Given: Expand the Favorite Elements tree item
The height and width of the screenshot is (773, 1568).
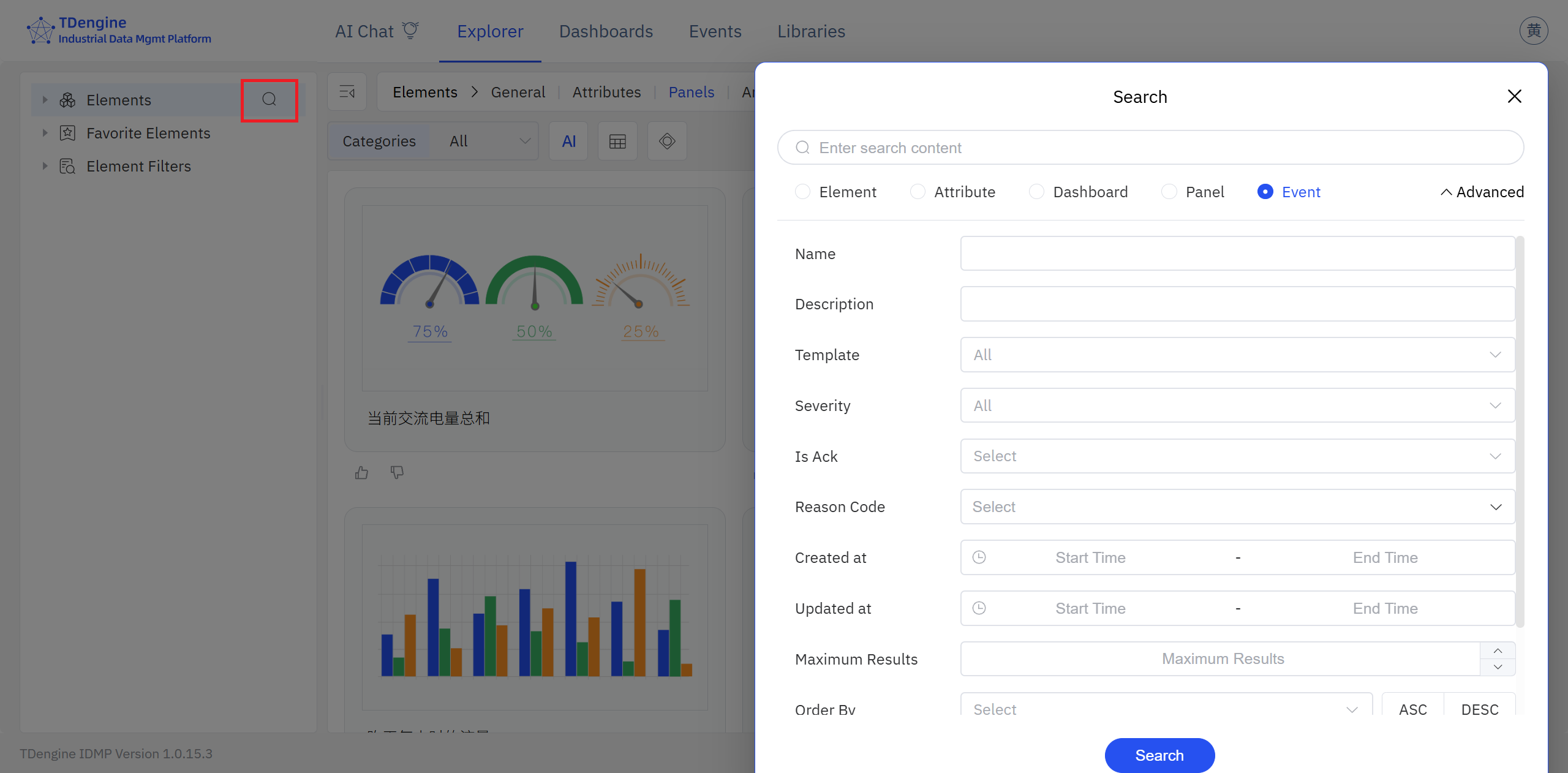Looking at the screenshot, I should point(45,133).
